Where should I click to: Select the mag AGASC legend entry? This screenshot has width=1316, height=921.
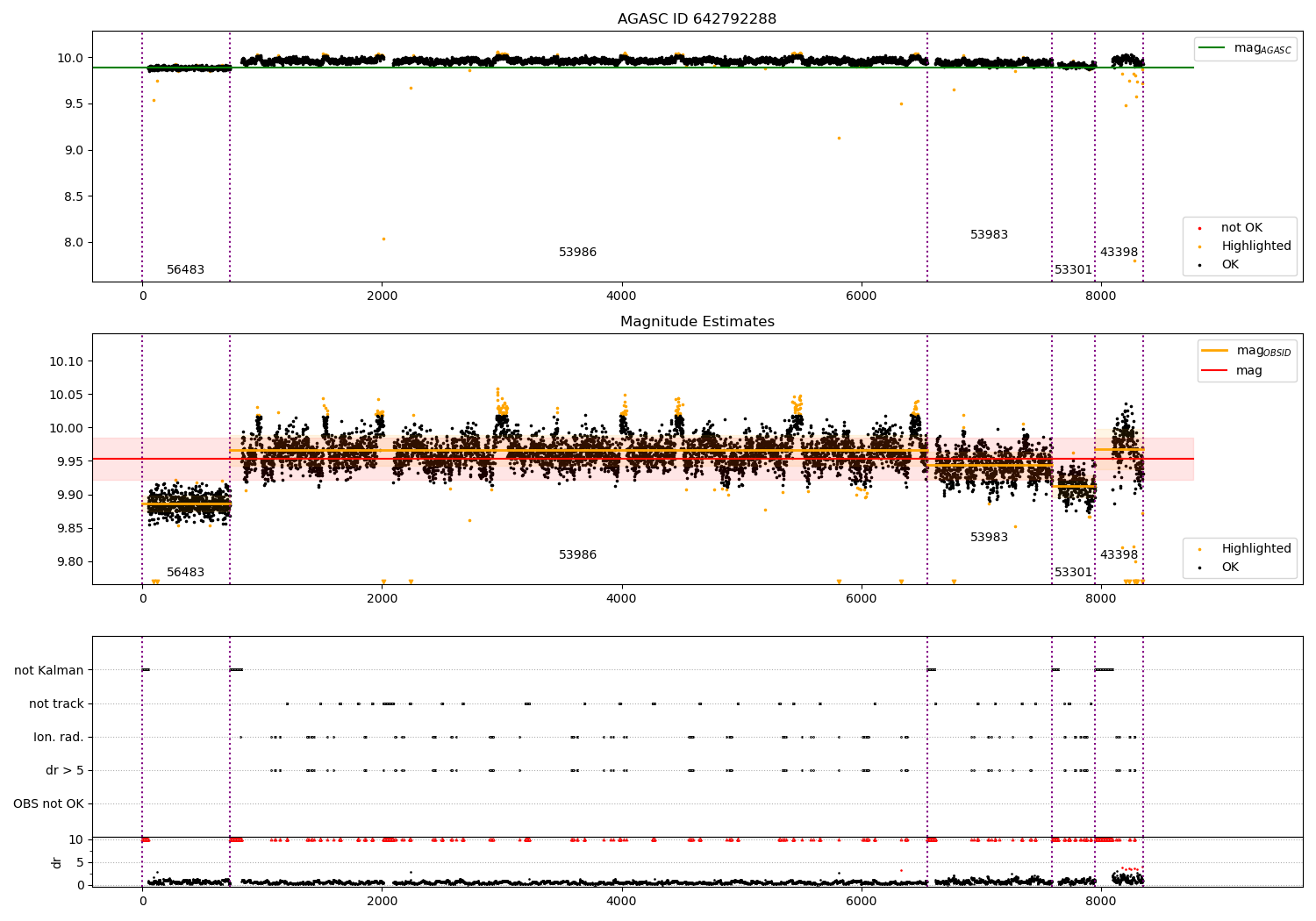(1245, 48)
